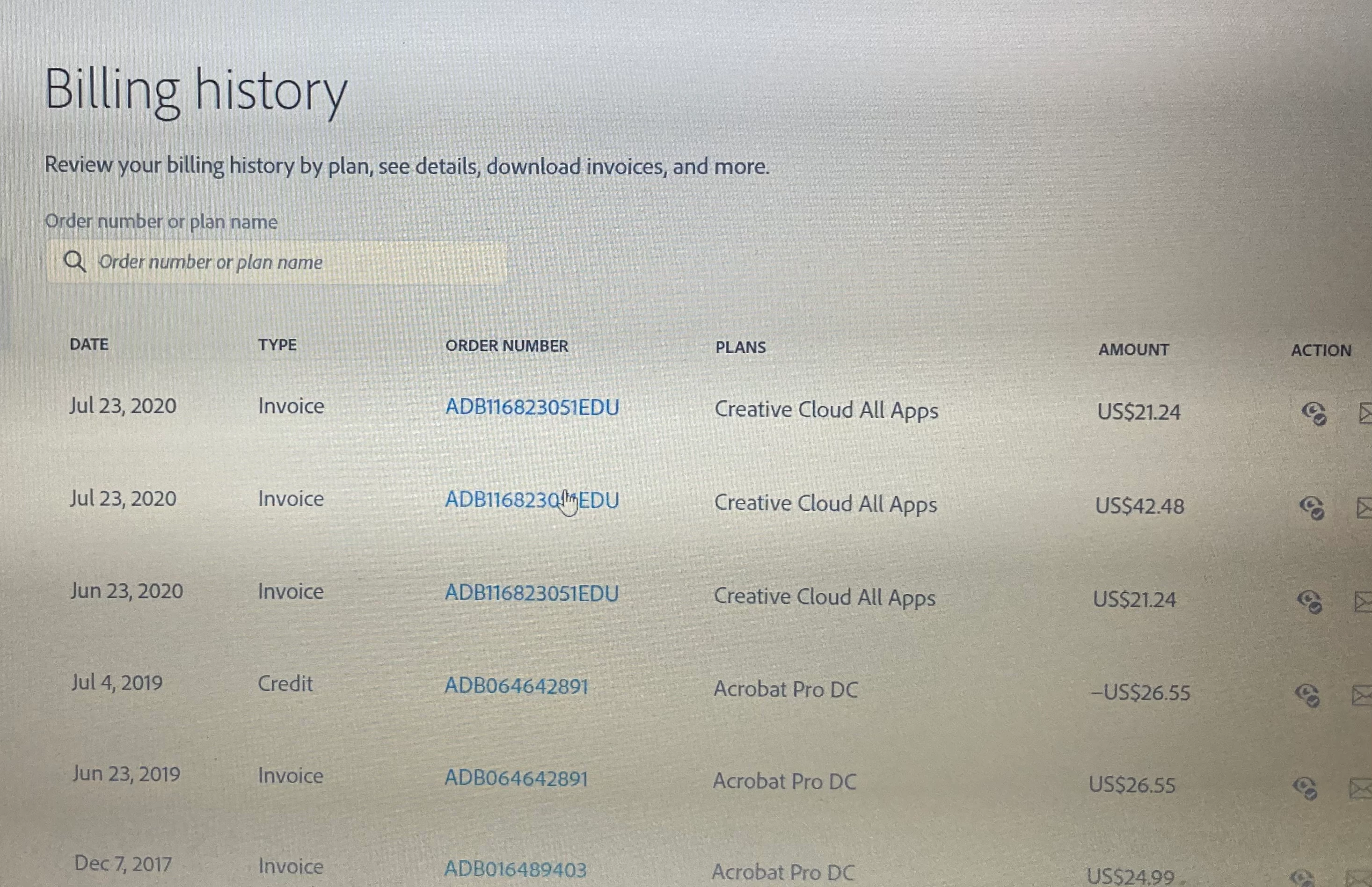This screenshot has width=1372, height=887.
Task: Open the ADB064642891 link on the Credit row
Action: pos(516,686)
